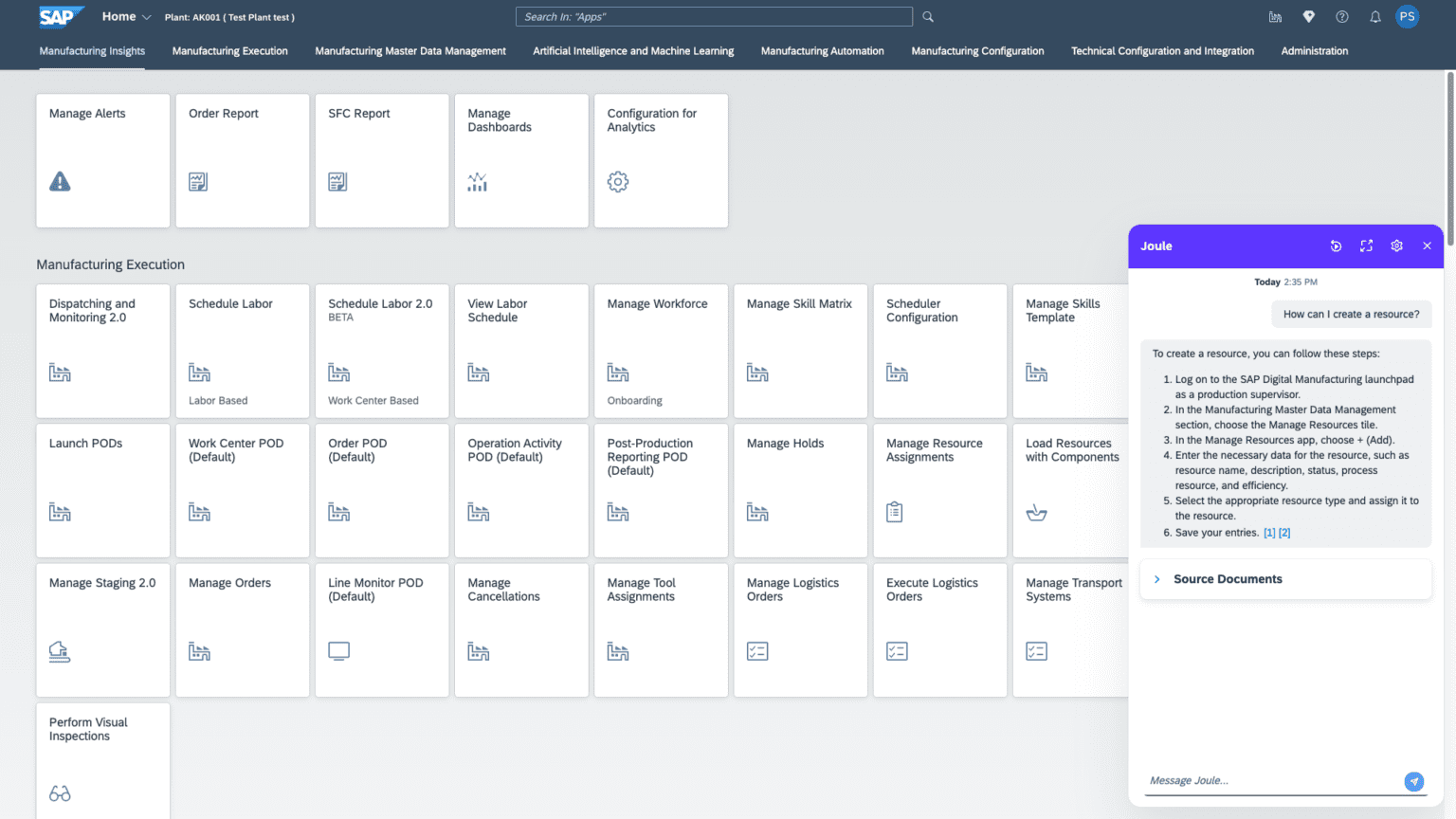Image resolution: width=1456 pixels, height=819 pixels.
Task: Click the search magnifier icon
Action: click(x=928, y=17)
